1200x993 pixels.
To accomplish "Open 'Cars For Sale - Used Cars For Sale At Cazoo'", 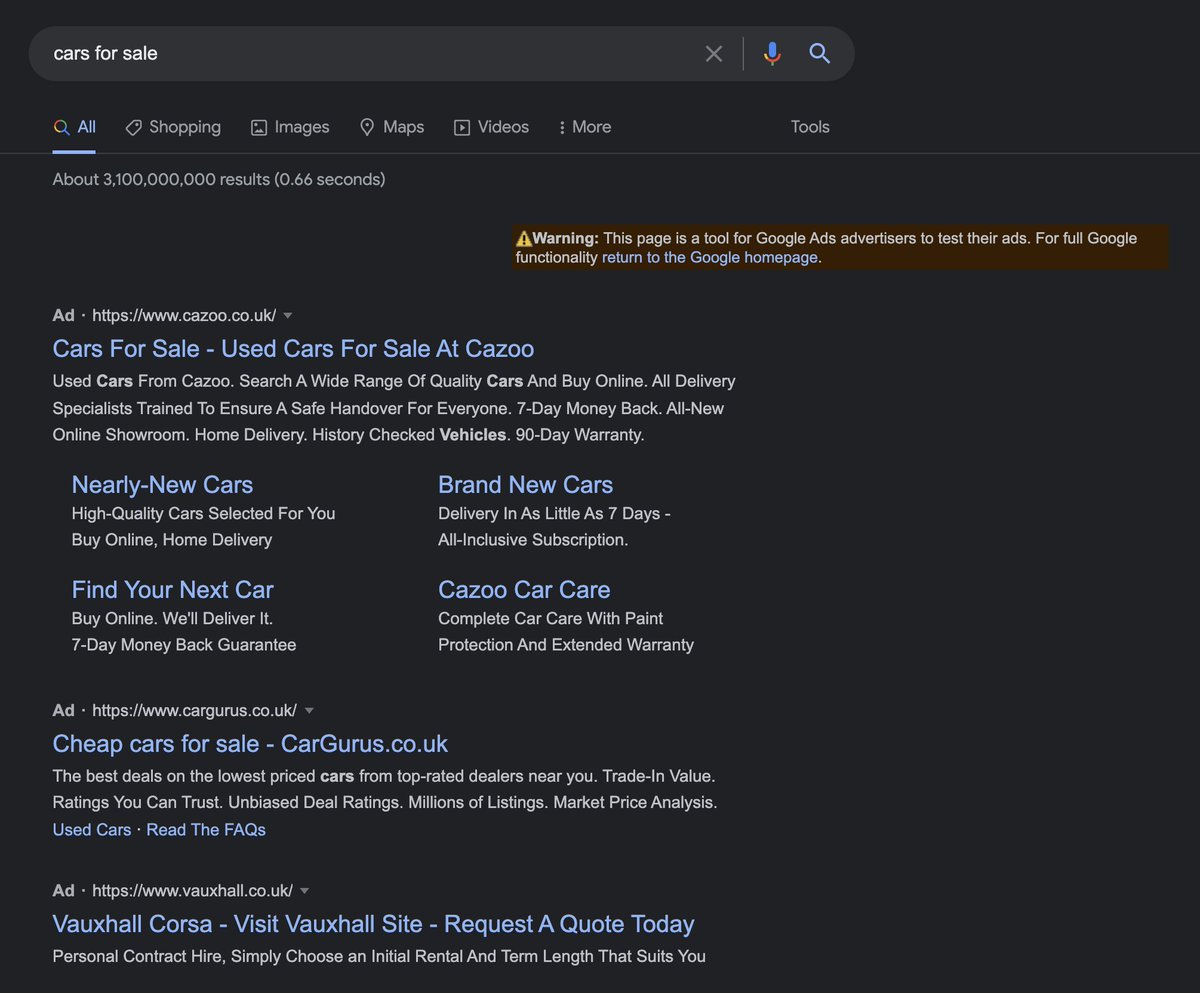I will pos(293,348).
